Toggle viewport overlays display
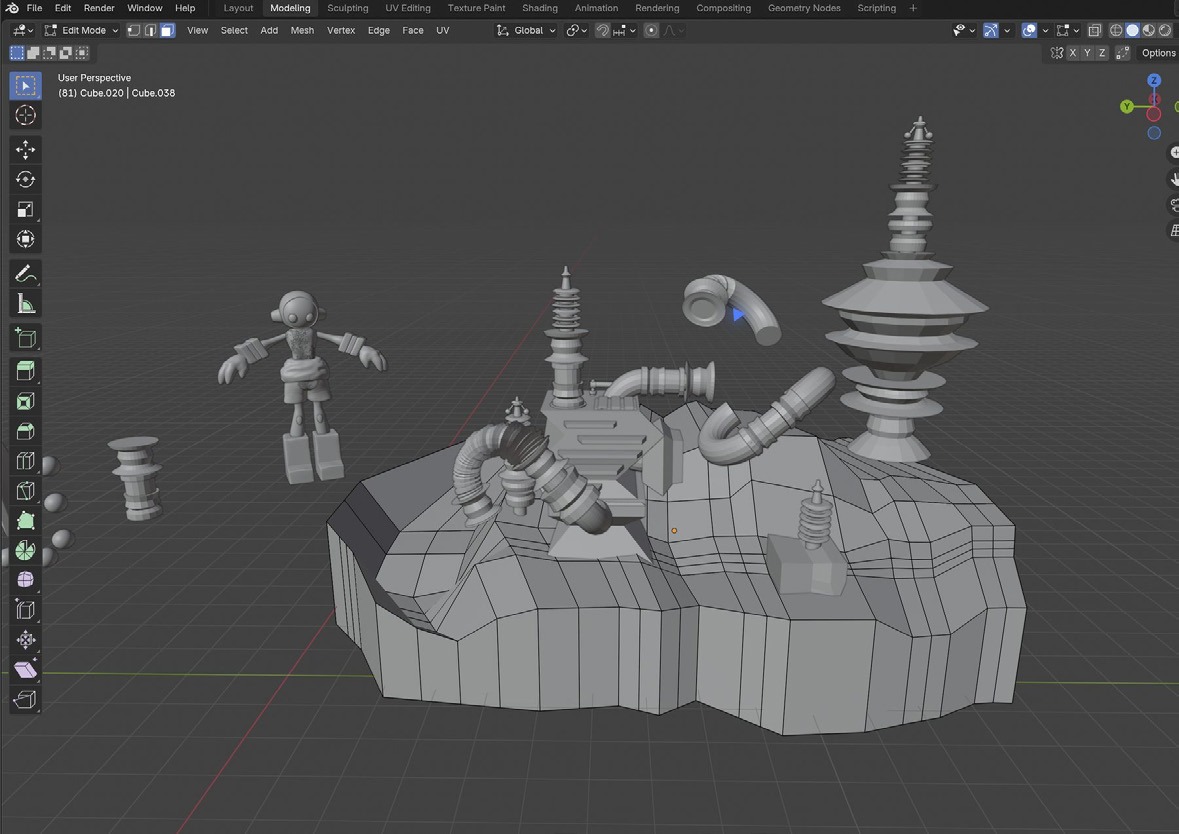Image resolution: width=1179 pixels, height=834 pixels. (x=1029, y=30)
